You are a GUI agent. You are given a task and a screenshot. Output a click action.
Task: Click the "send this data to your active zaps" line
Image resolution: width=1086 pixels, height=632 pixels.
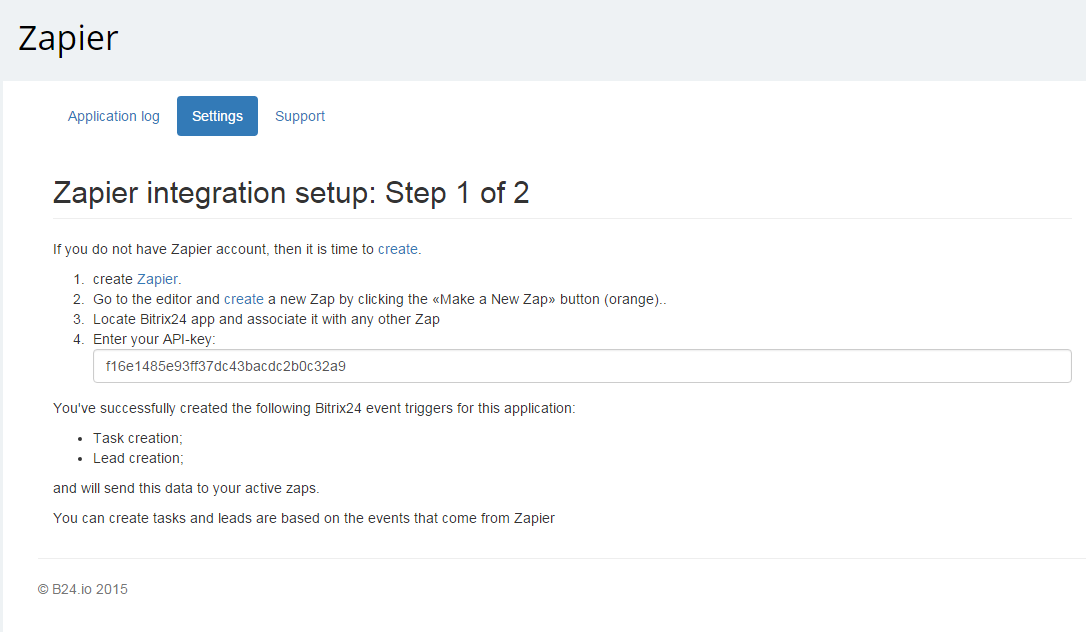[186, 488]
